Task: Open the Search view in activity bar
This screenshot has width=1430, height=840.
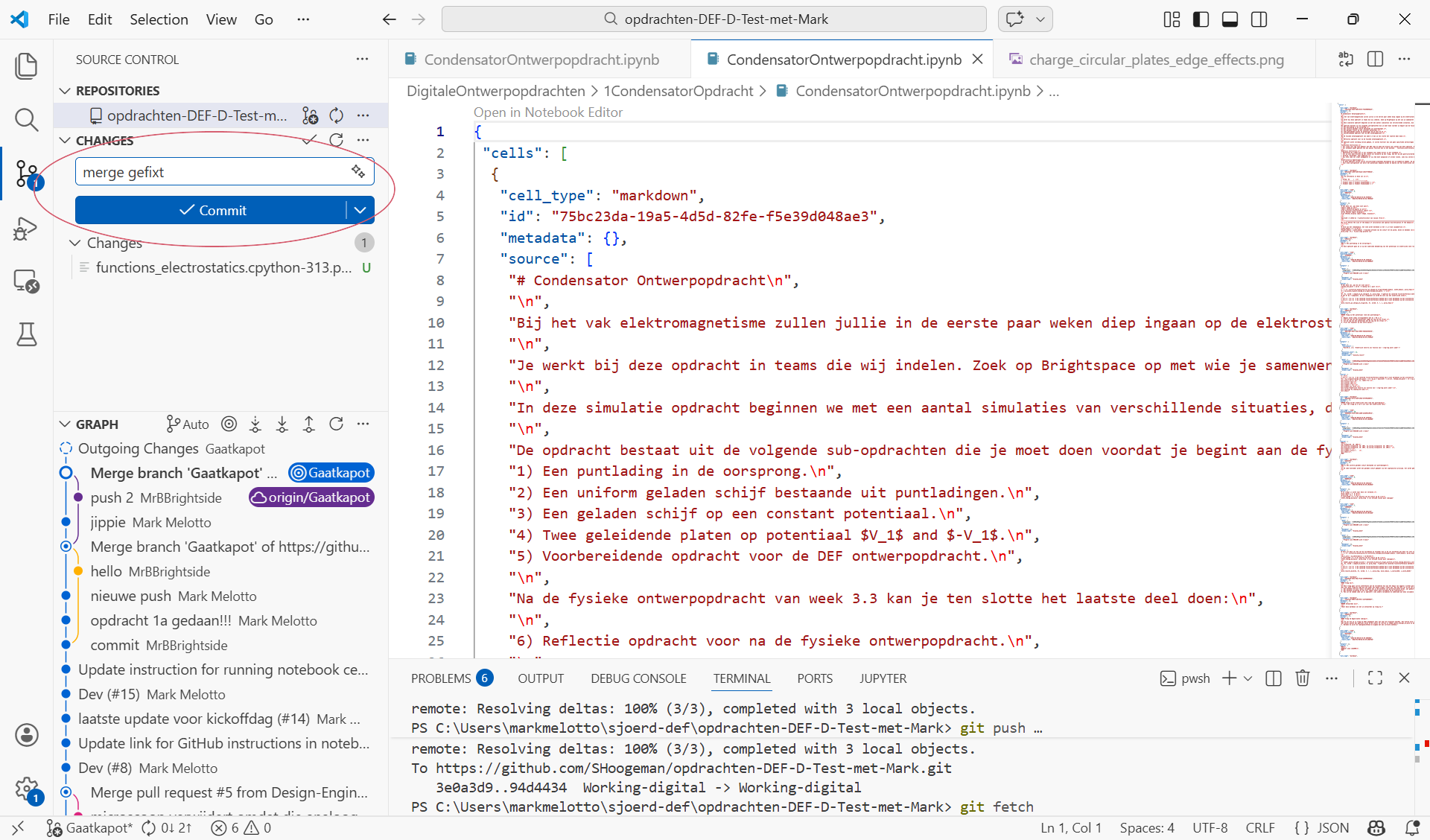Action: [26, 119]
